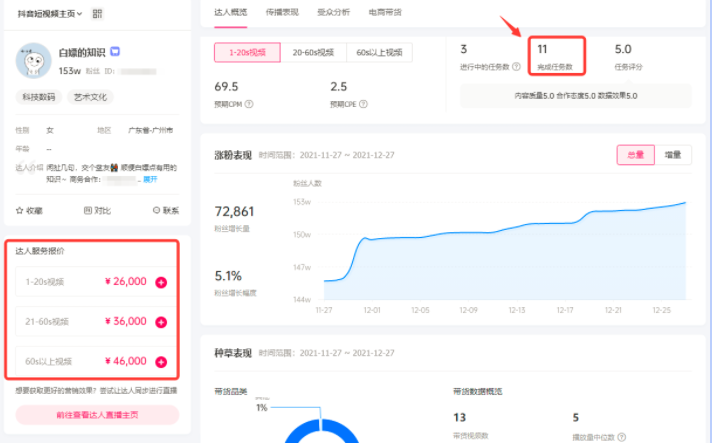Click the 完成任务数 value 11
This screenshot has height=443, width=721.
[542, 49]
